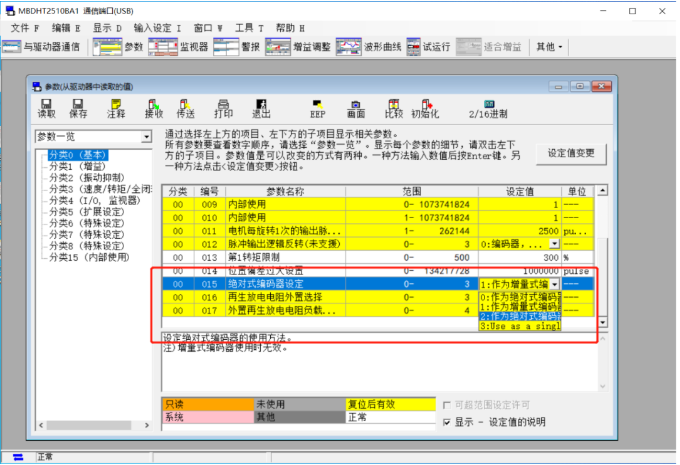
Task: Click scroll-up arrow of parameter table
Action: (602, 190)
